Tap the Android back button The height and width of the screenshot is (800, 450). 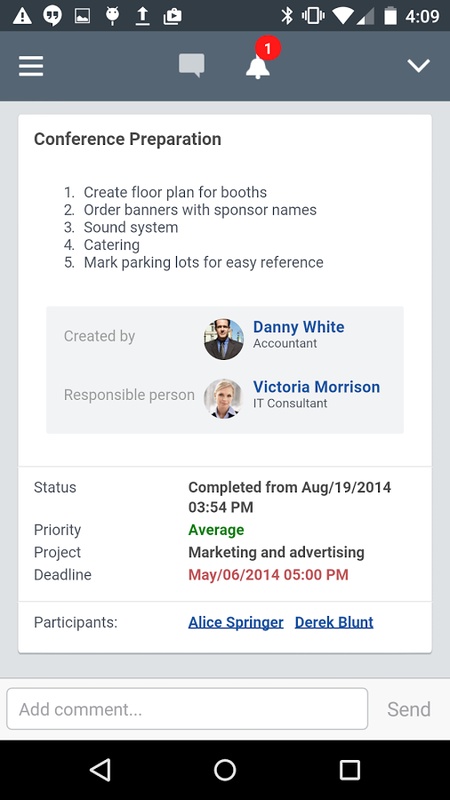(101, 770)
